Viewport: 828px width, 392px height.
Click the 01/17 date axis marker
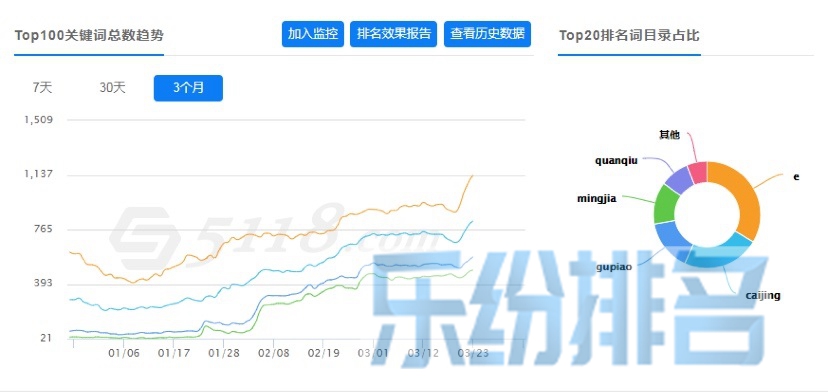(x=174, y=353)
